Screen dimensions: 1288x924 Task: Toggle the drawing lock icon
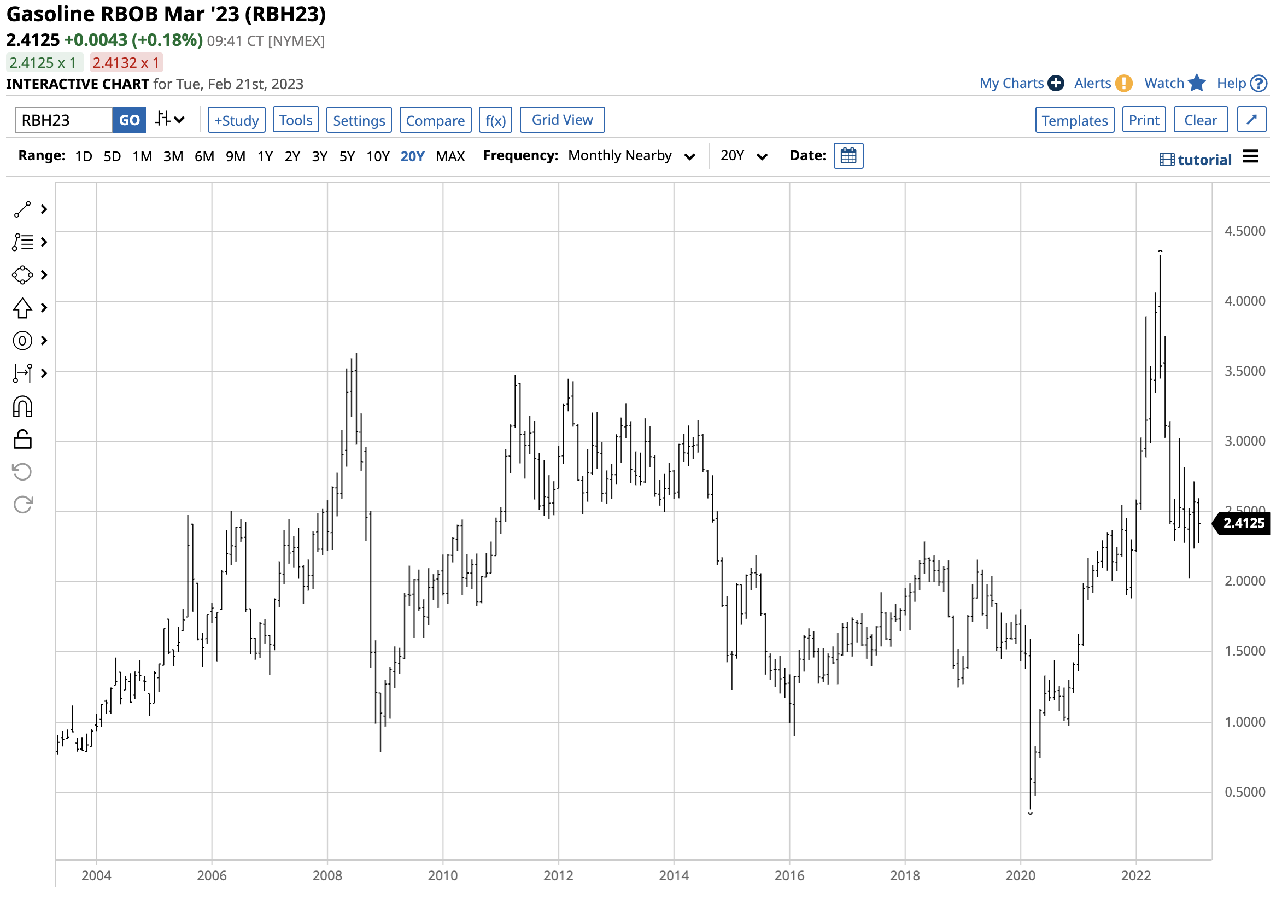tap(23, 440)
